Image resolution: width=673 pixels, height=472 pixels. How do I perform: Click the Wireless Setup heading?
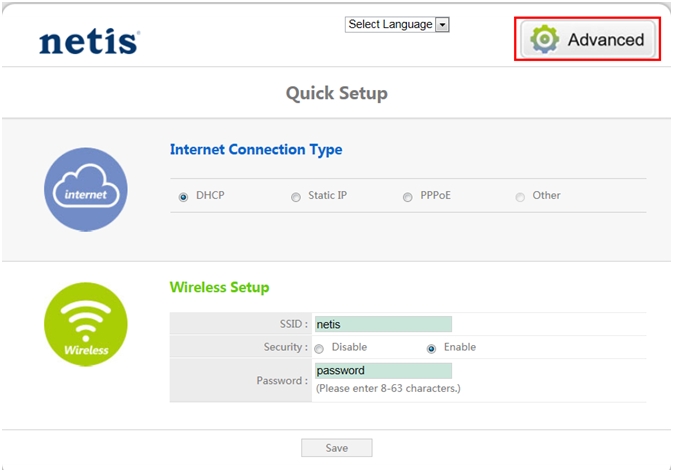tap(220, 288)
